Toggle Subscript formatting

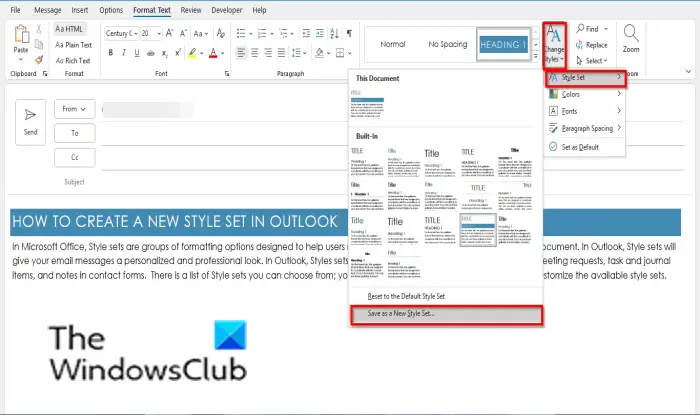click(165, 53)
